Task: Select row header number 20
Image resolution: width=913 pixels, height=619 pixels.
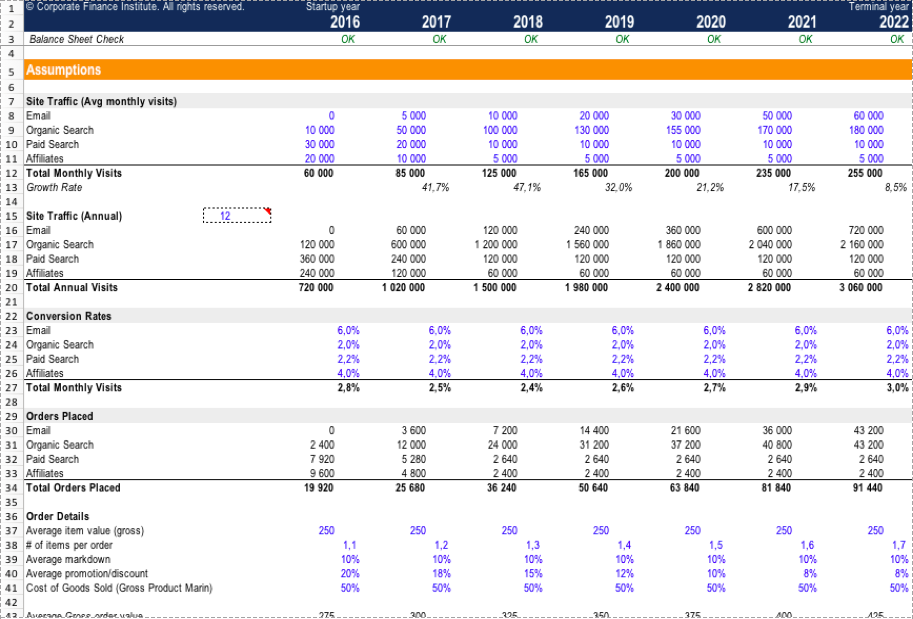Action: [x=10, y=288]
